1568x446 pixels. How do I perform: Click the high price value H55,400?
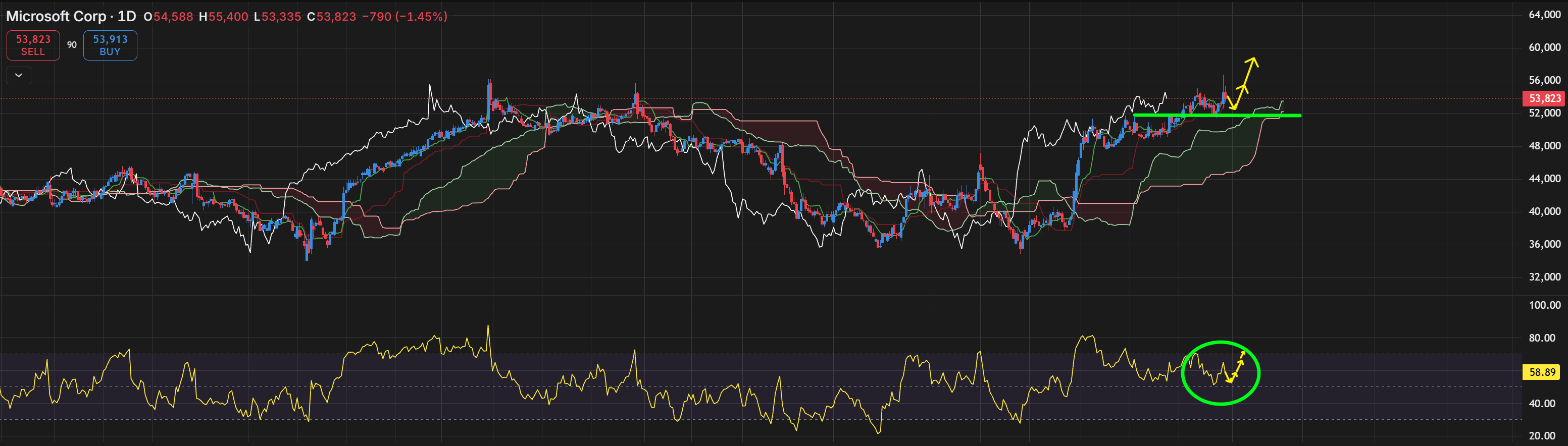pyautogui.click(x=223, y=17)
